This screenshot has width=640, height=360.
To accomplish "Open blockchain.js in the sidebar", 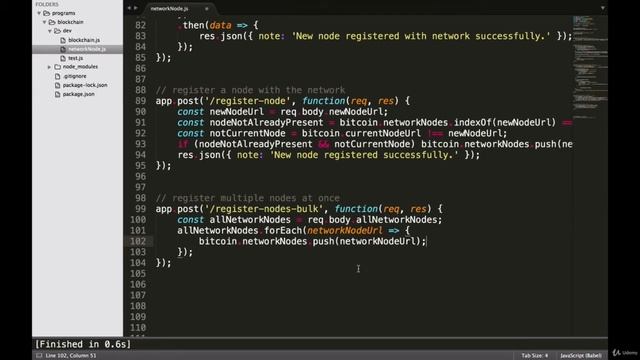I will [x=84, y=40].
